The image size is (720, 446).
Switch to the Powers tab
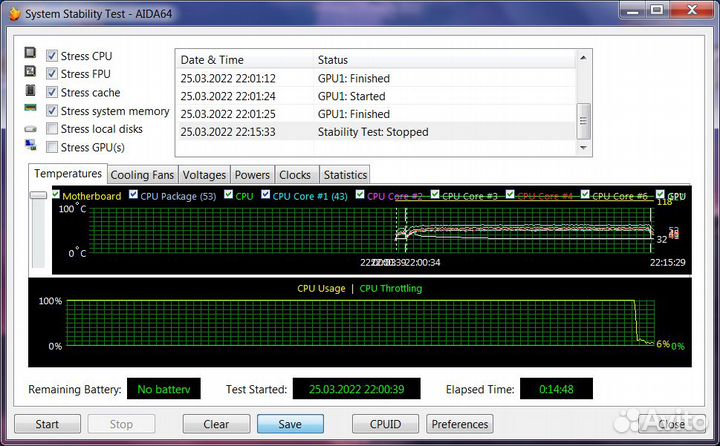(x=252, y=175)
